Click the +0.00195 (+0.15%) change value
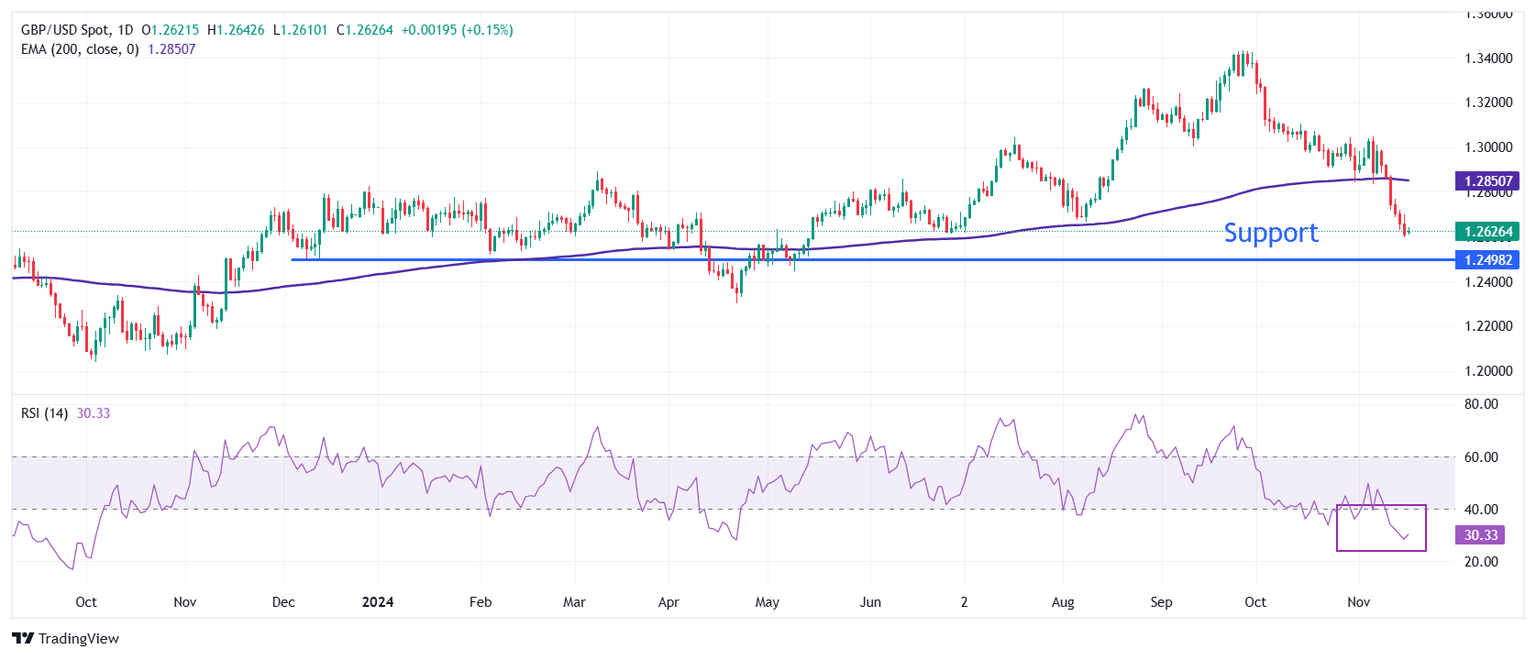Image resolution: width=1536 pixels, height=658 pixels. pos(457,30)
